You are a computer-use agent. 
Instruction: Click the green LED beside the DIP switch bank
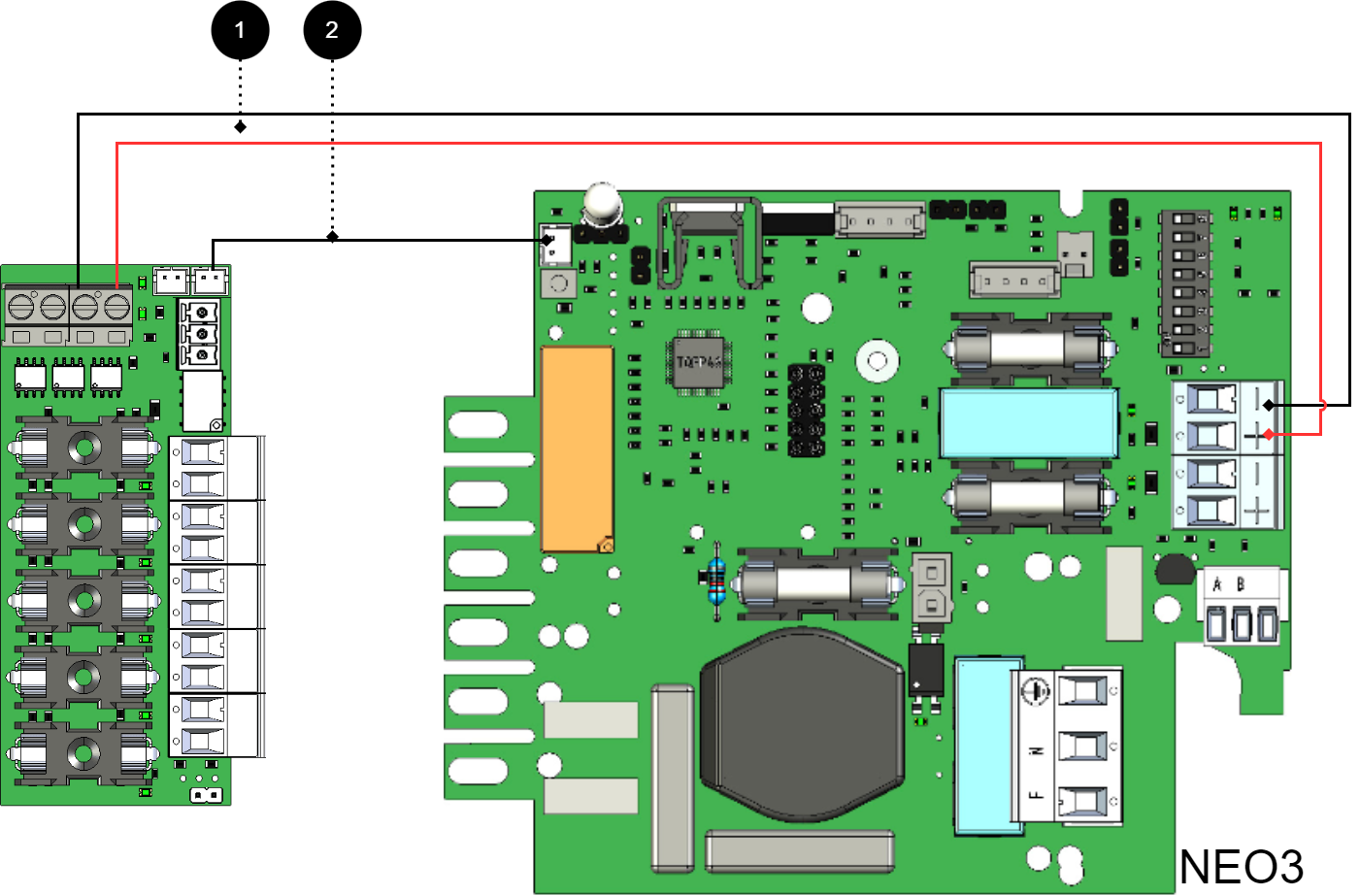pyautogui.click(x=1233, y=214)
